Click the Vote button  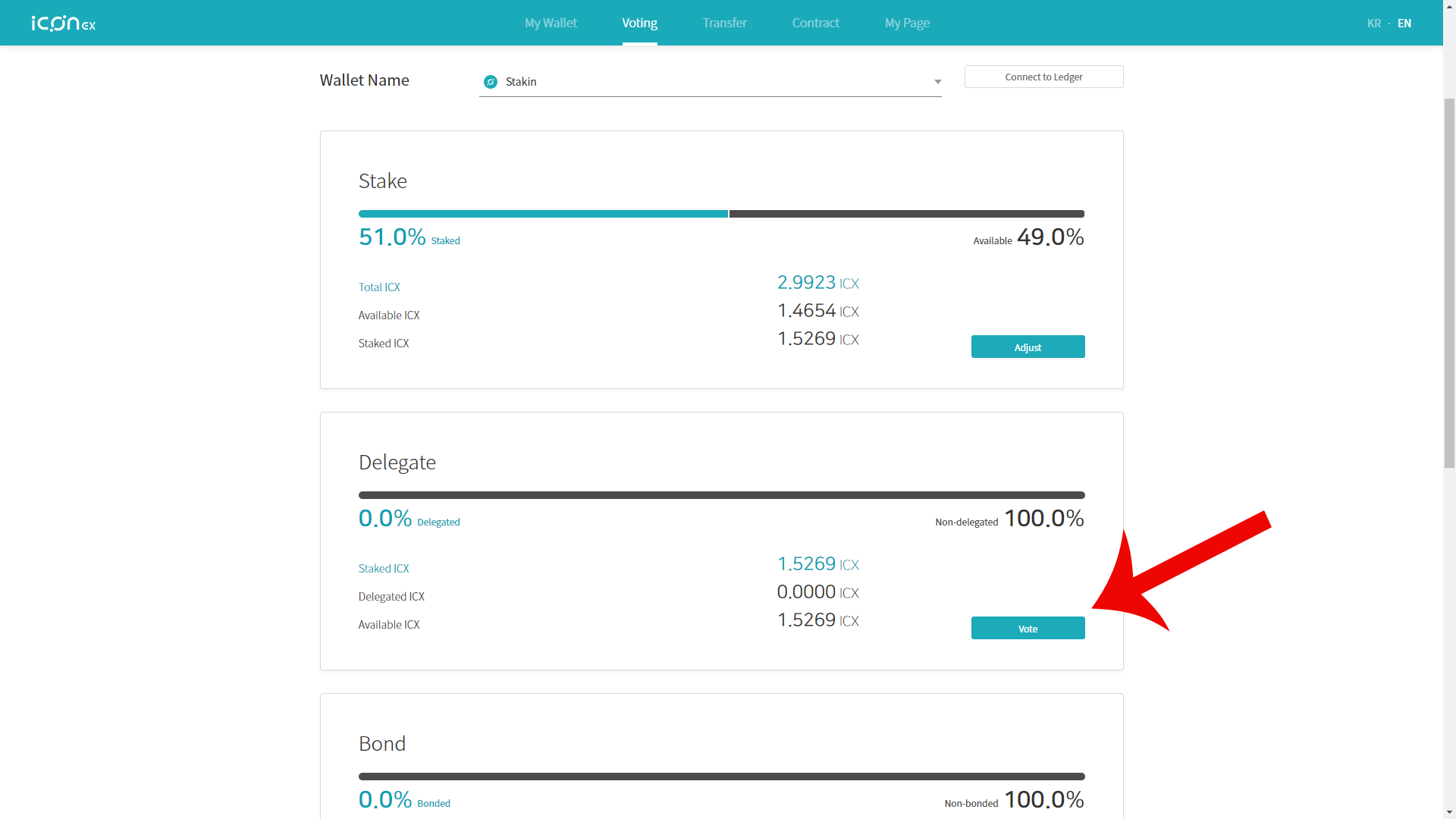[x=1028, y=629]
